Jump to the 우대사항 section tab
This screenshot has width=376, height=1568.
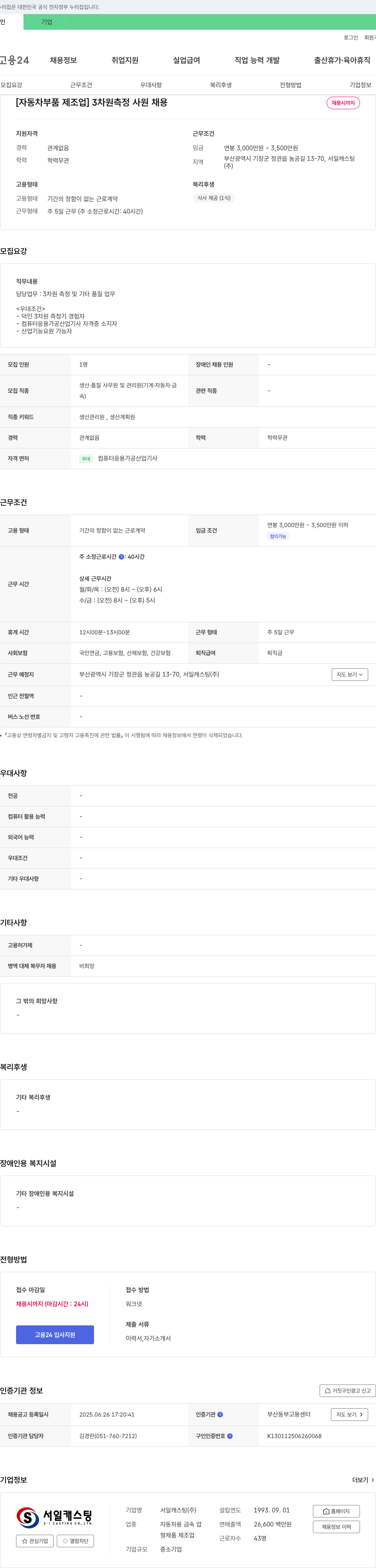click(151, 85)
